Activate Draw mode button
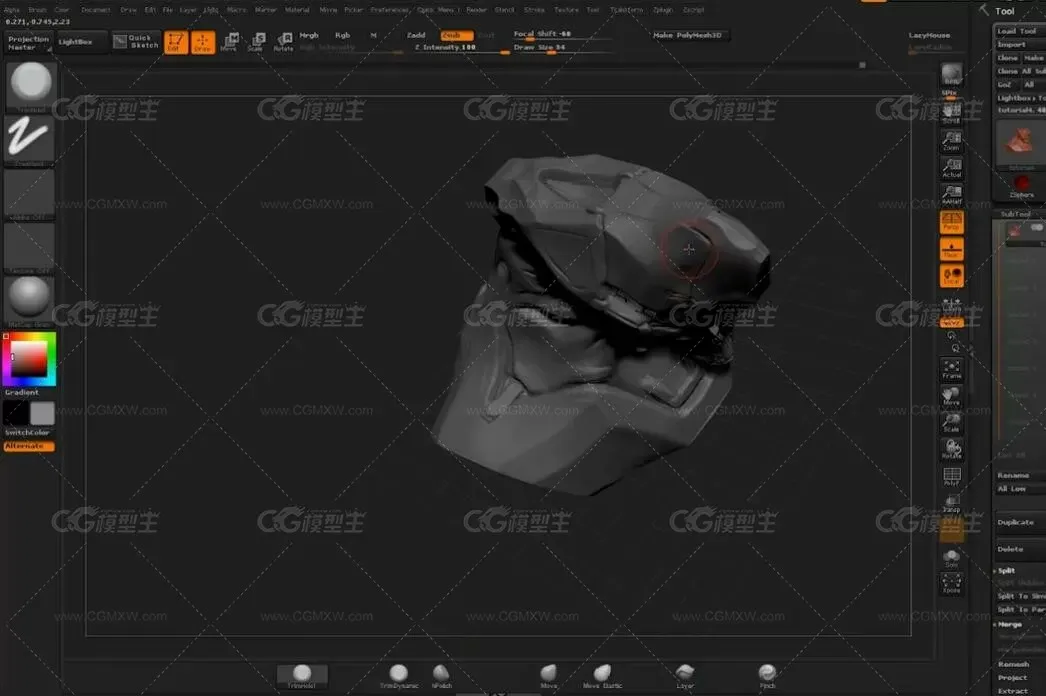Image resolution: width=1046 pixels, height=696 pixels. point(203,42)
